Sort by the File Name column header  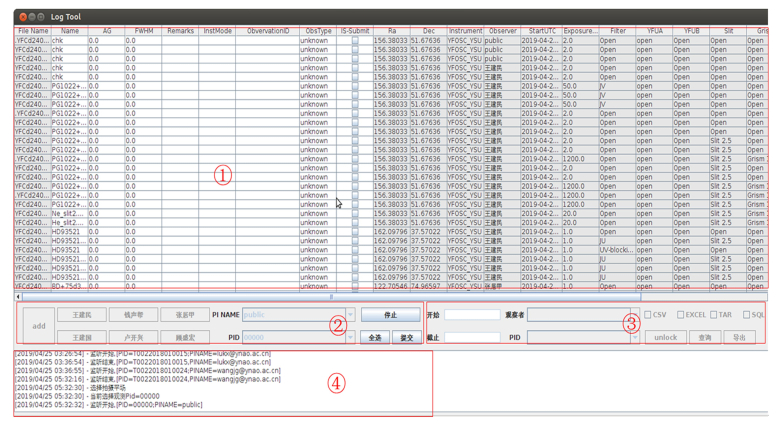[x=33, y=31]
